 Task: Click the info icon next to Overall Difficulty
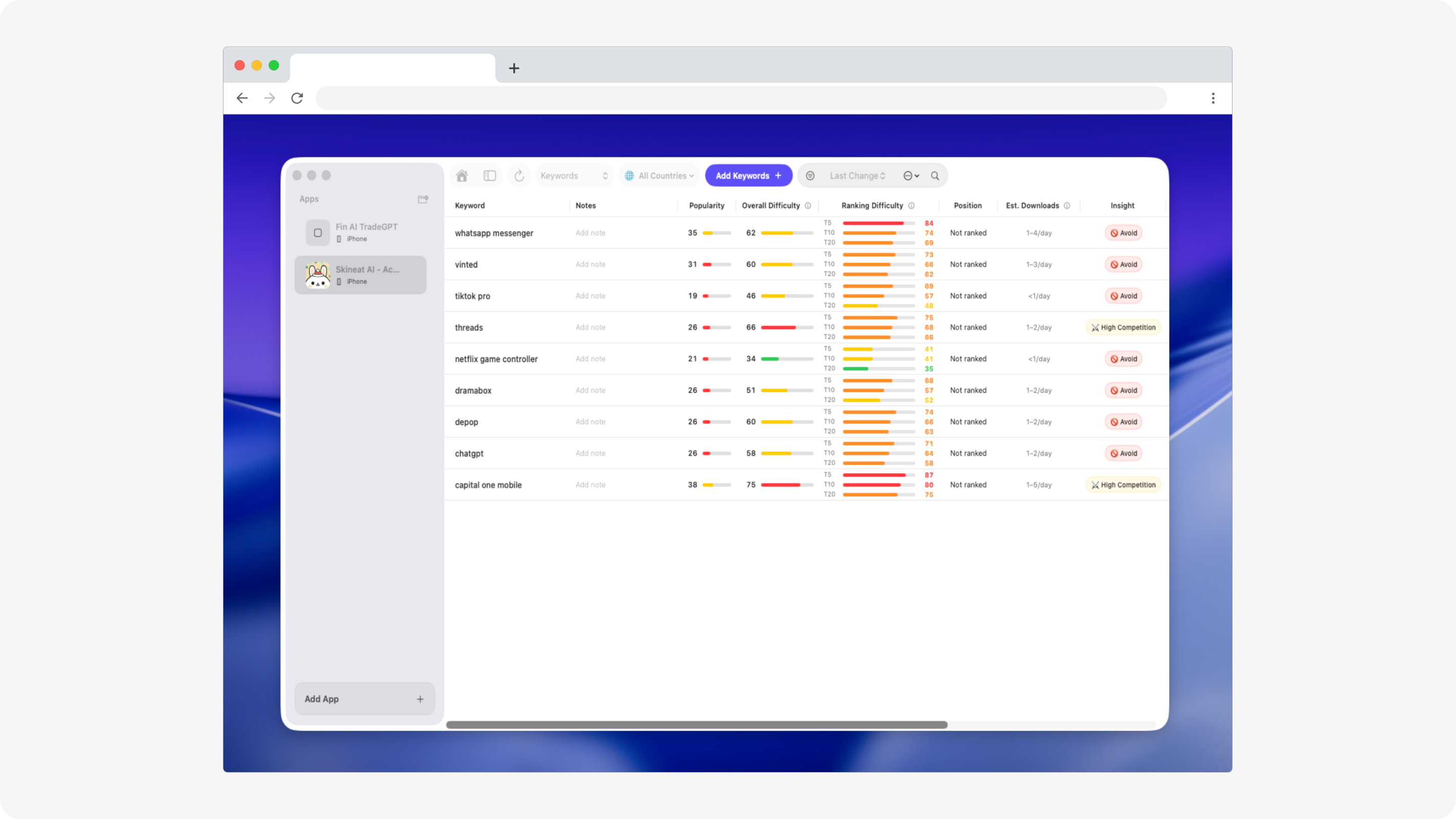click(x=808, y=206)
